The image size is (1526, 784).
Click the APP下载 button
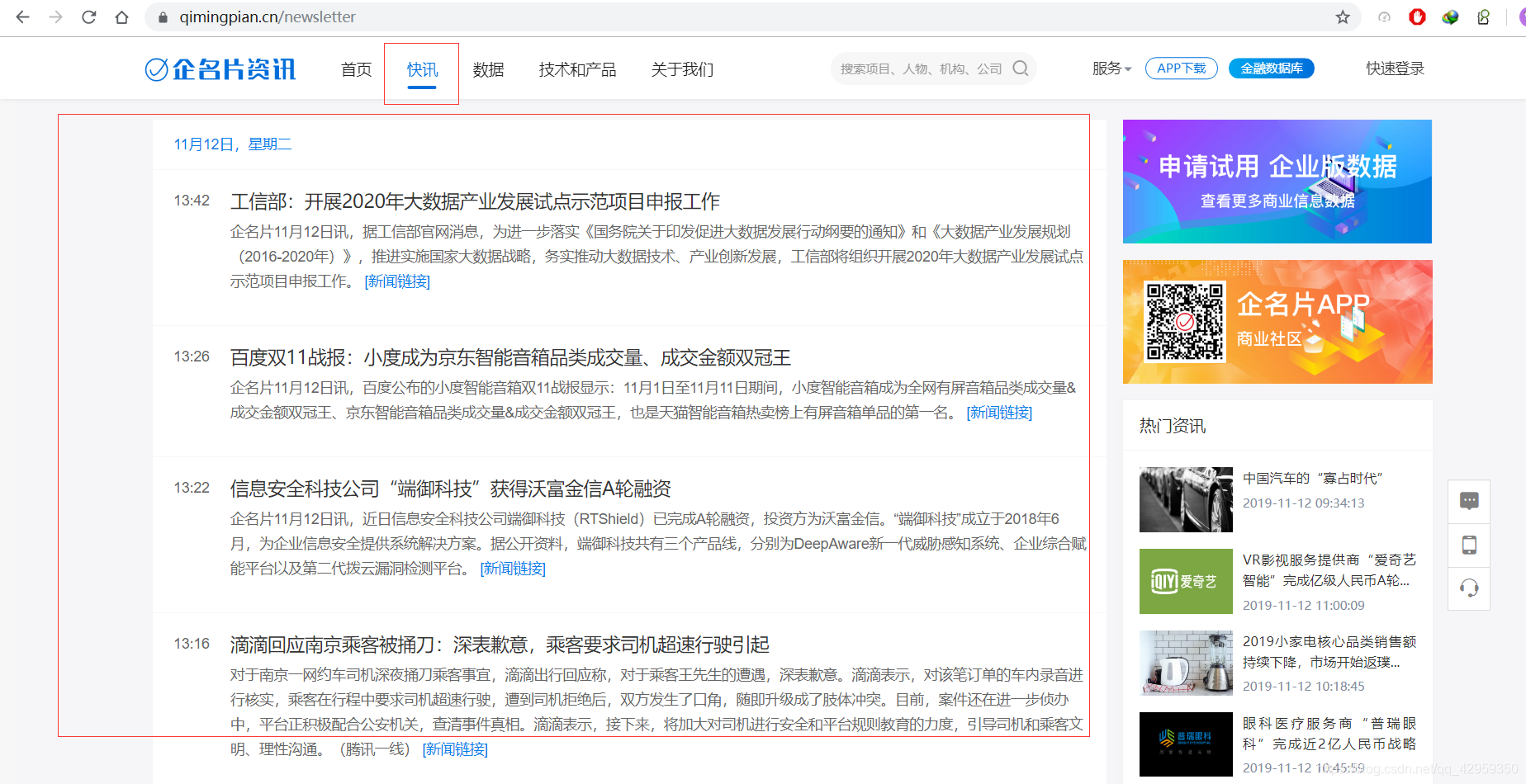pos(1181,68)
